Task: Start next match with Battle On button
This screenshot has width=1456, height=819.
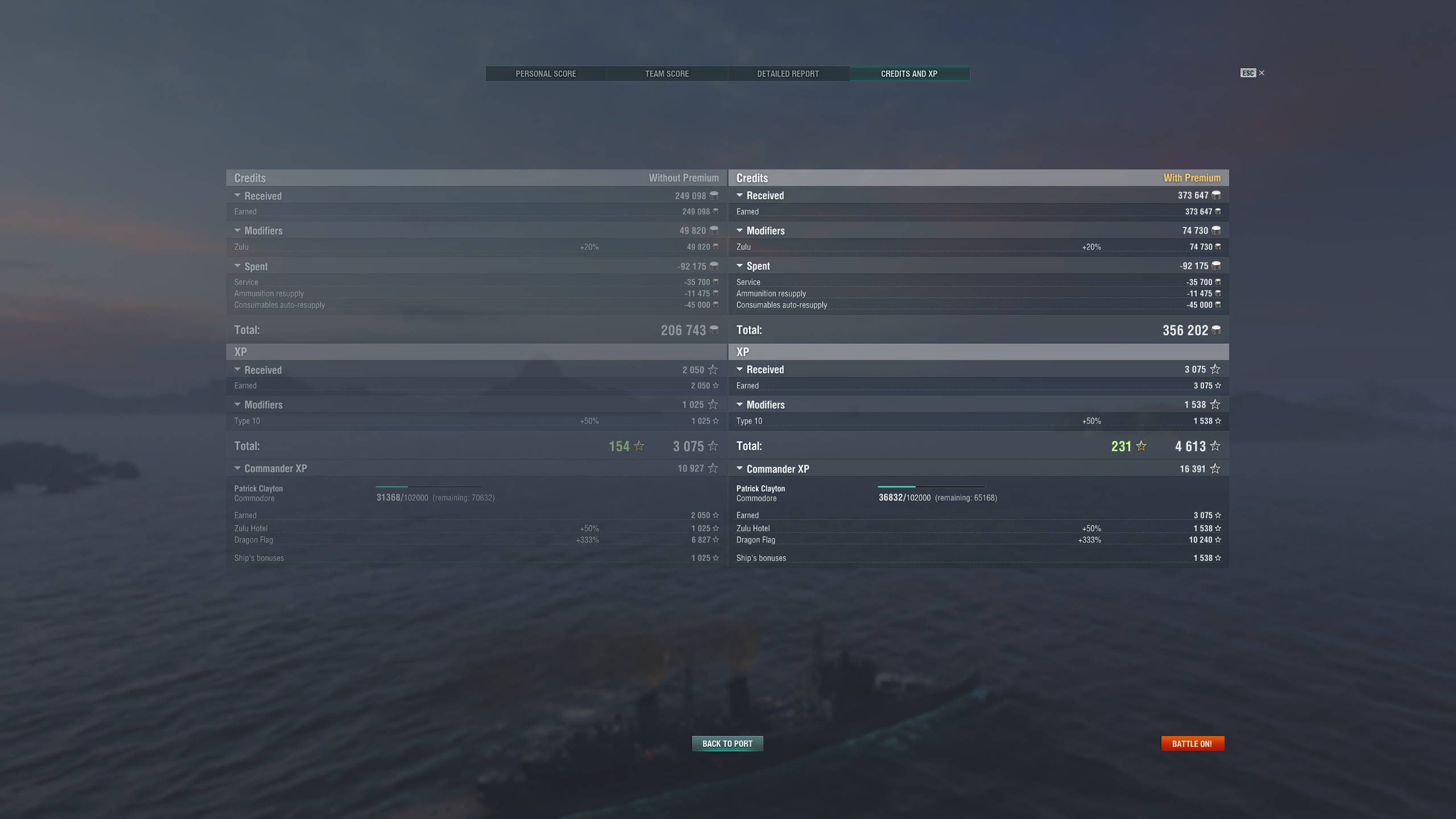Action: [1193, 743]
